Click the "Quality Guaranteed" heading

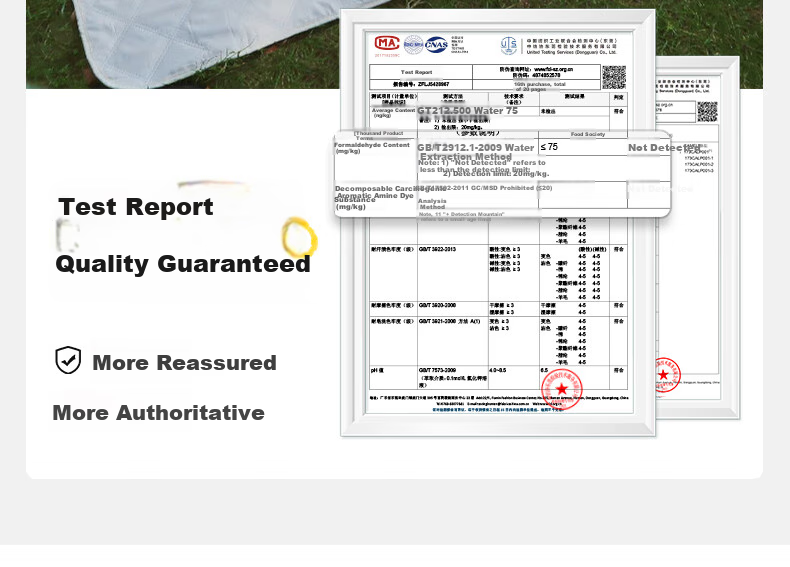(x=183, y=264)
